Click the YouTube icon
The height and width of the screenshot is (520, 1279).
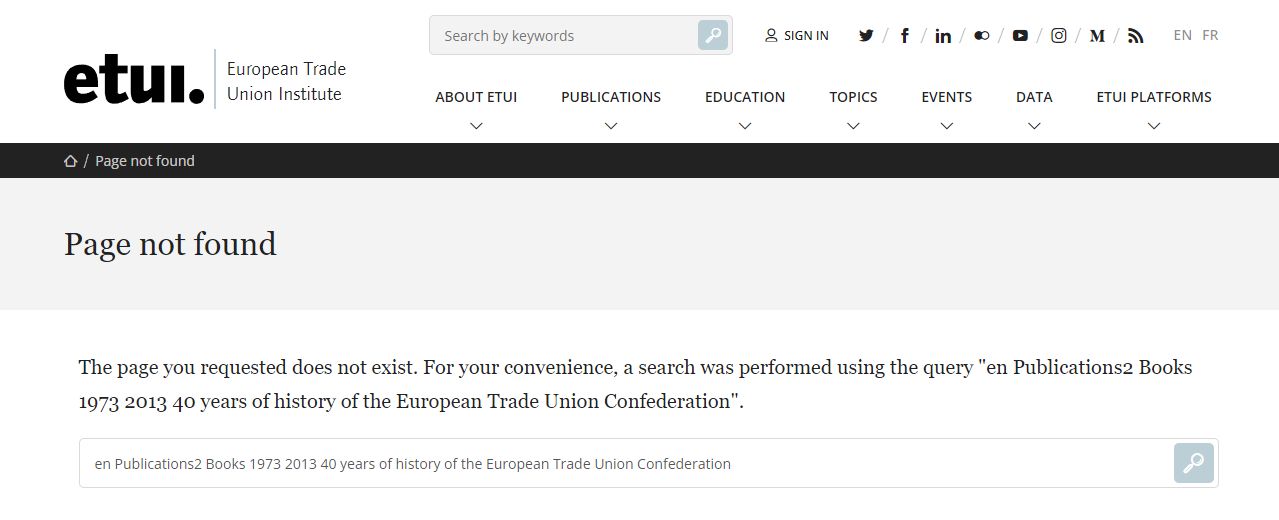coord(1020,36)
